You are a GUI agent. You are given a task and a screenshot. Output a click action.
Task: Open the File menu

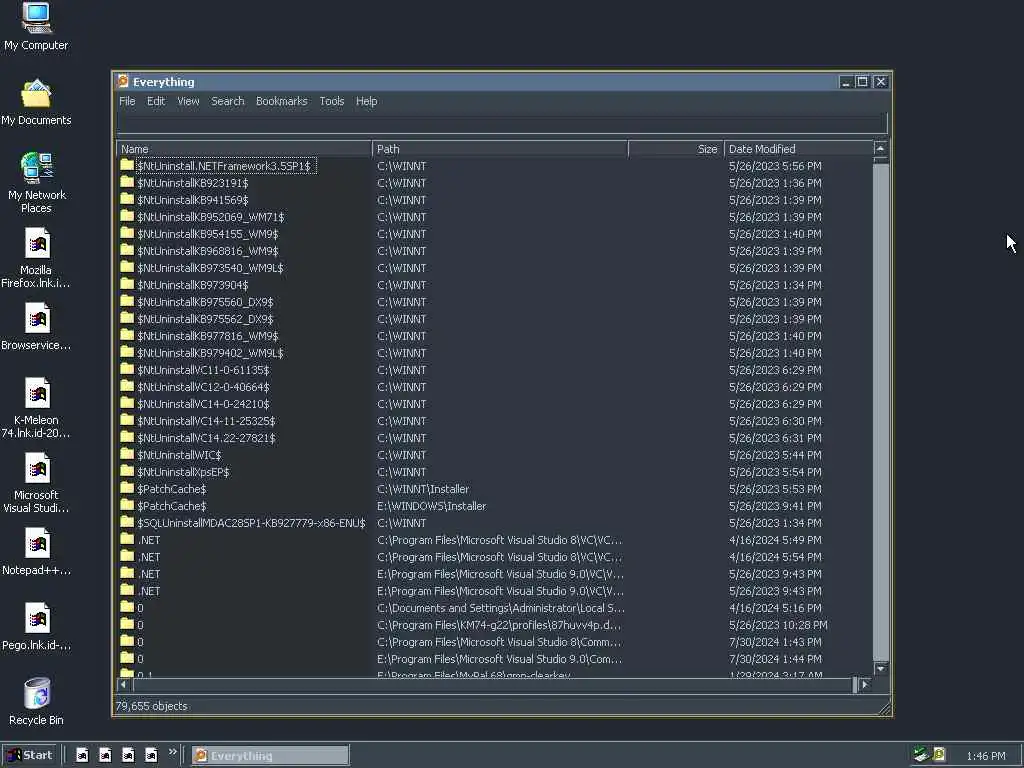point(127,101)
